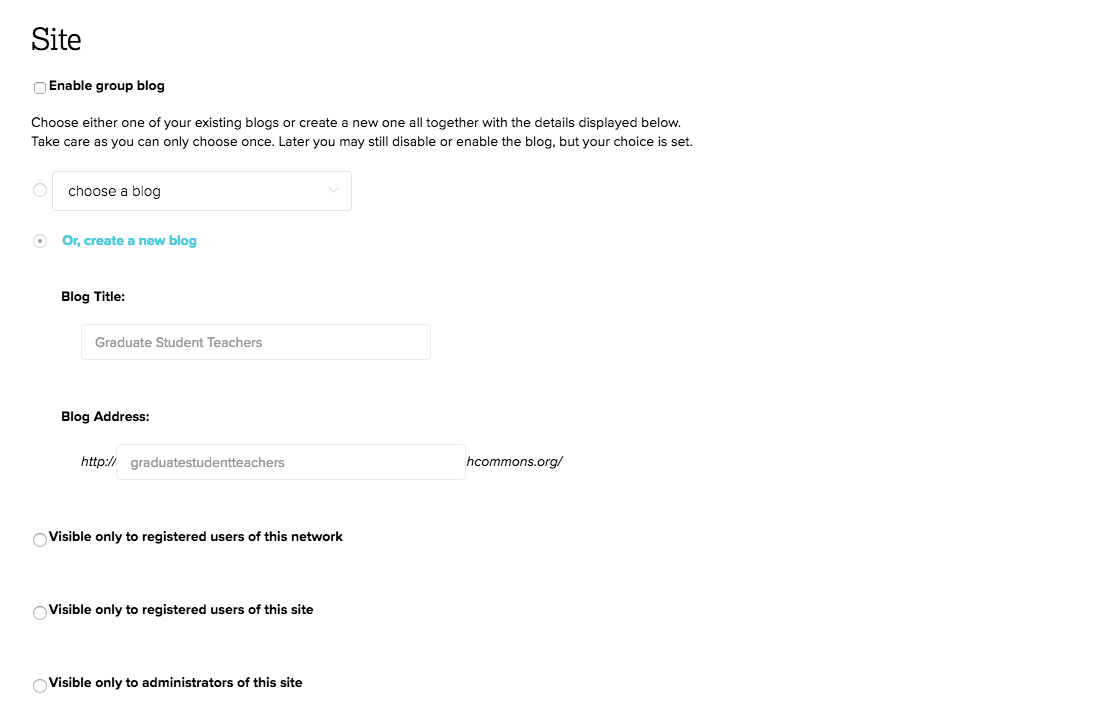Focus the Blog Title input field
This screenshot has width=1113, height=703.
pyautogui.click(x=255, y=342)
